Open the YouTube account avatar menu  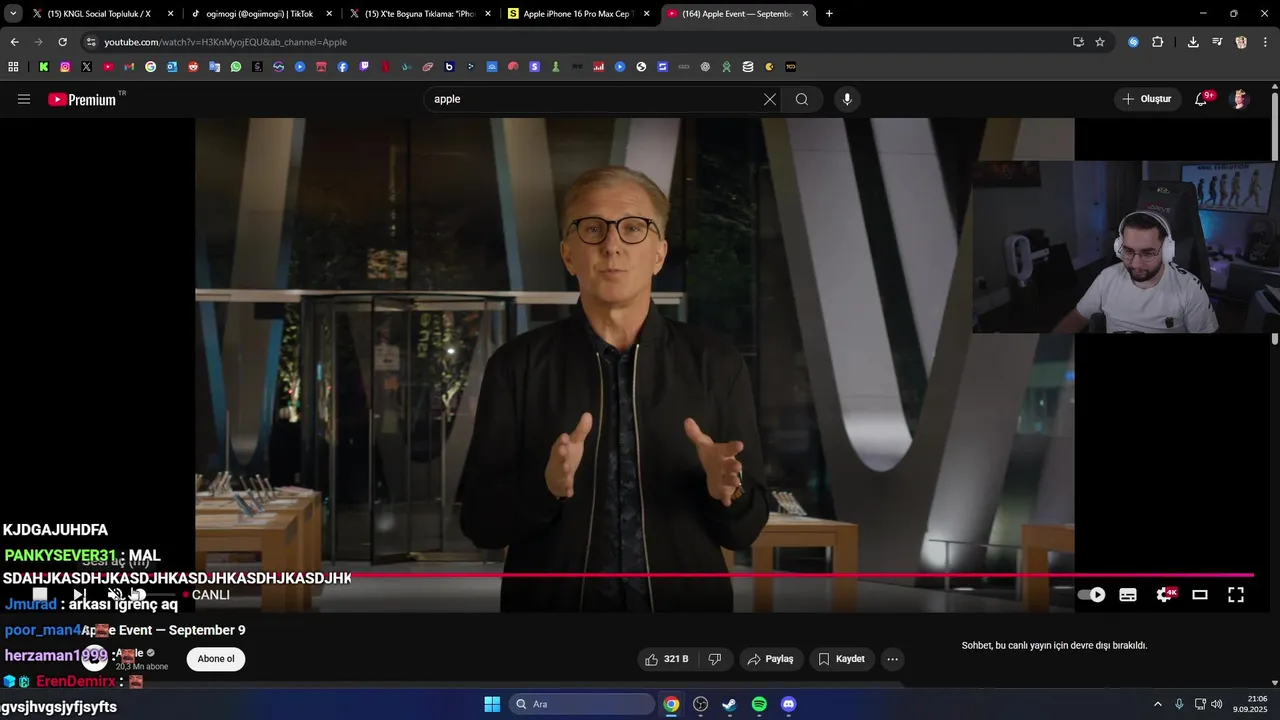click(x=1240, y=99)
